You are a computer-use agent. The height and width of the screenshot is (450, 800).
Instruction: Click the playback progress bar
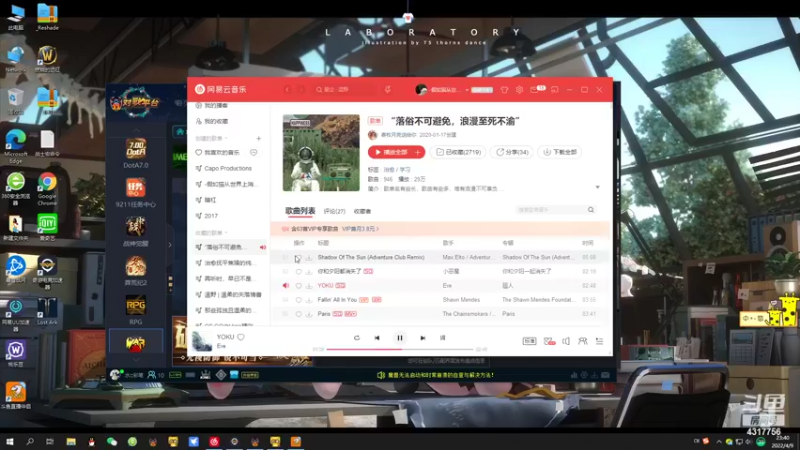400,349
